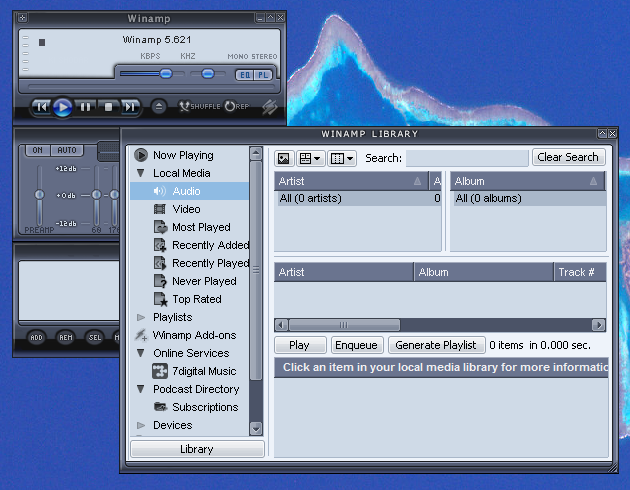This screenshot has width=630, height=490.
Task: Select the Video library item
Action: (x=186, y=209)
